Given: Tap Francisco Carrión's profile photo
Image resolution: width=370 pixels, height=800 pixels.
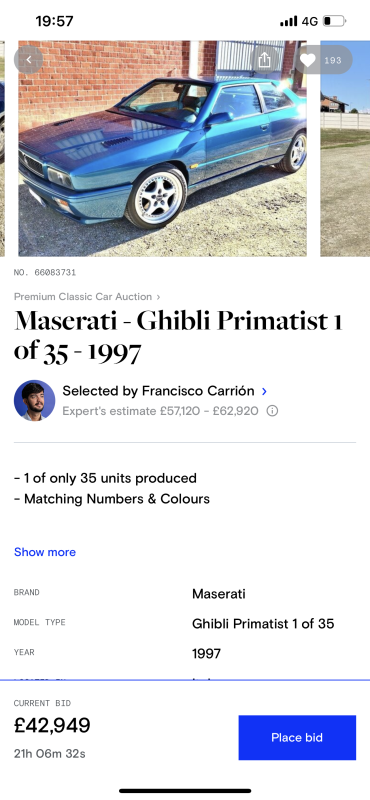Looking at the screenshot, I should point(34,401).
